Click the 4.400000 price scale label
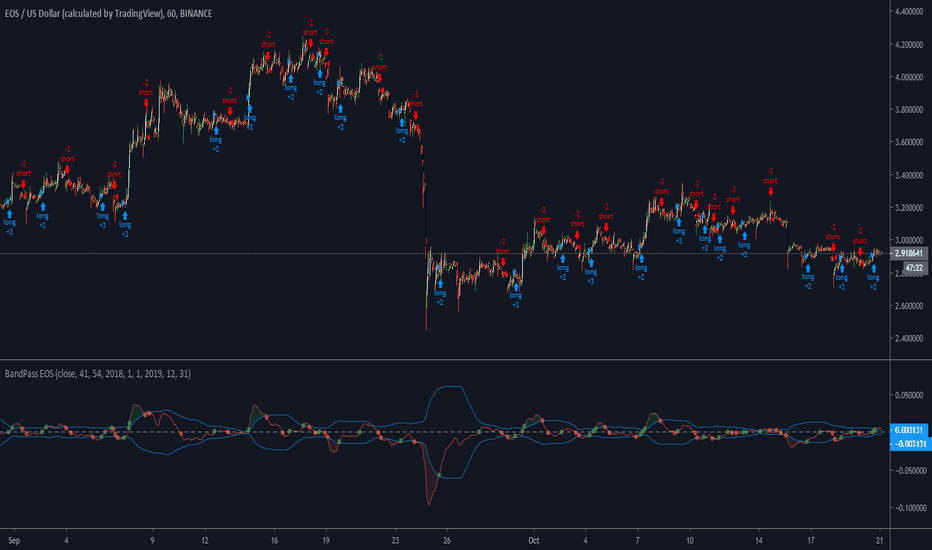932x550 pixels. [908, 11]
